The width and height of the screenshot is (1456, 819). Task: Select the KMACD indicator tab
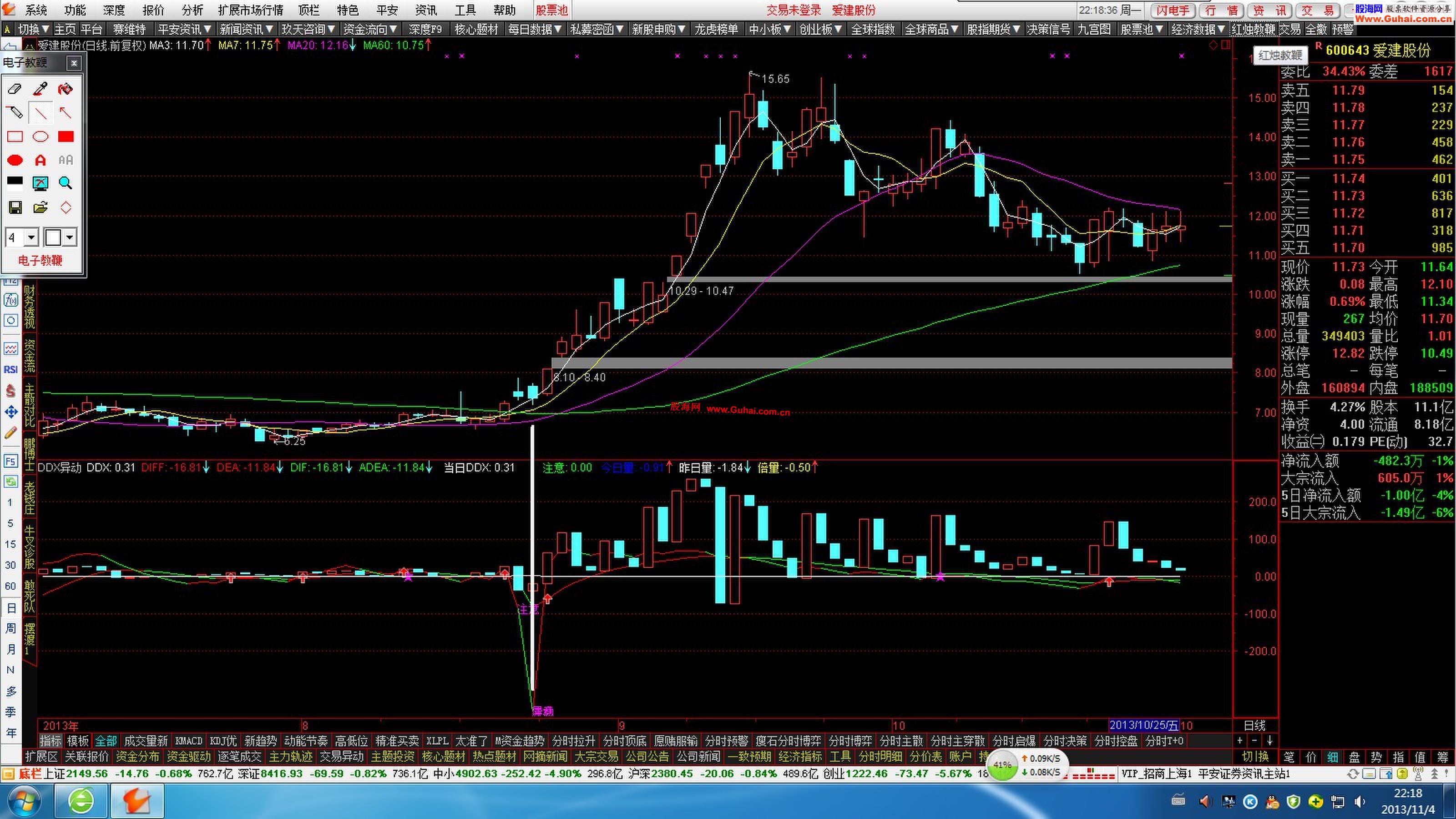pos(188,741)
